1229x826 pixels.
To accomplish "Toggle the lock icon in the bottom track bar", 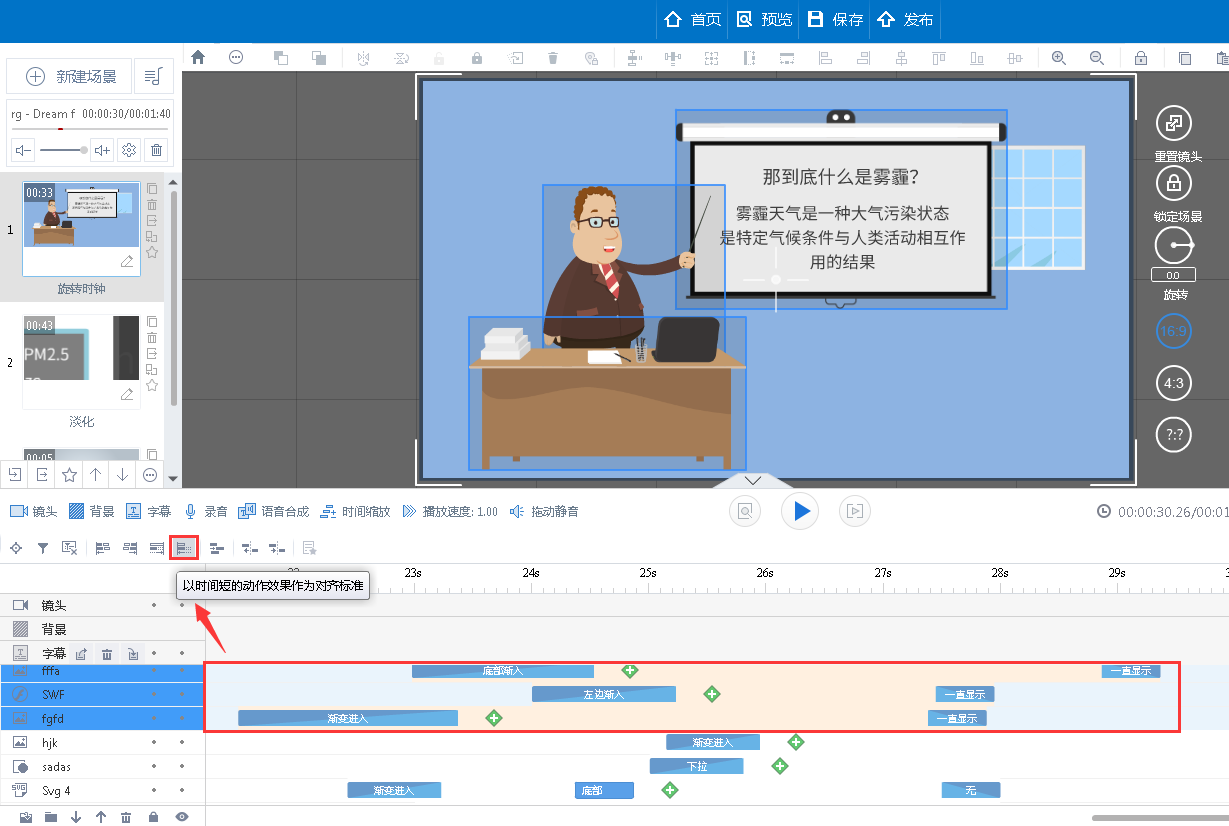I will point(152,817).
